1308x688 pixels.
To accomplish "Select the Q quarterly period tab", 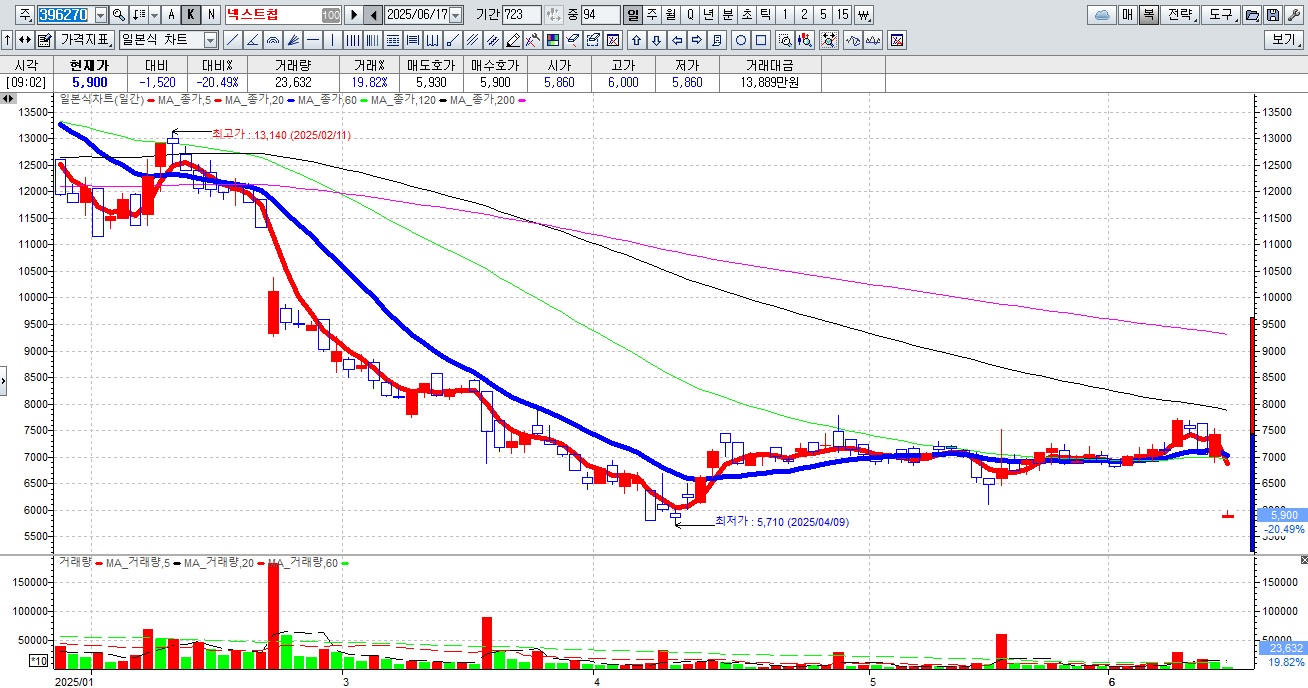I will click(x=690, y=15).
